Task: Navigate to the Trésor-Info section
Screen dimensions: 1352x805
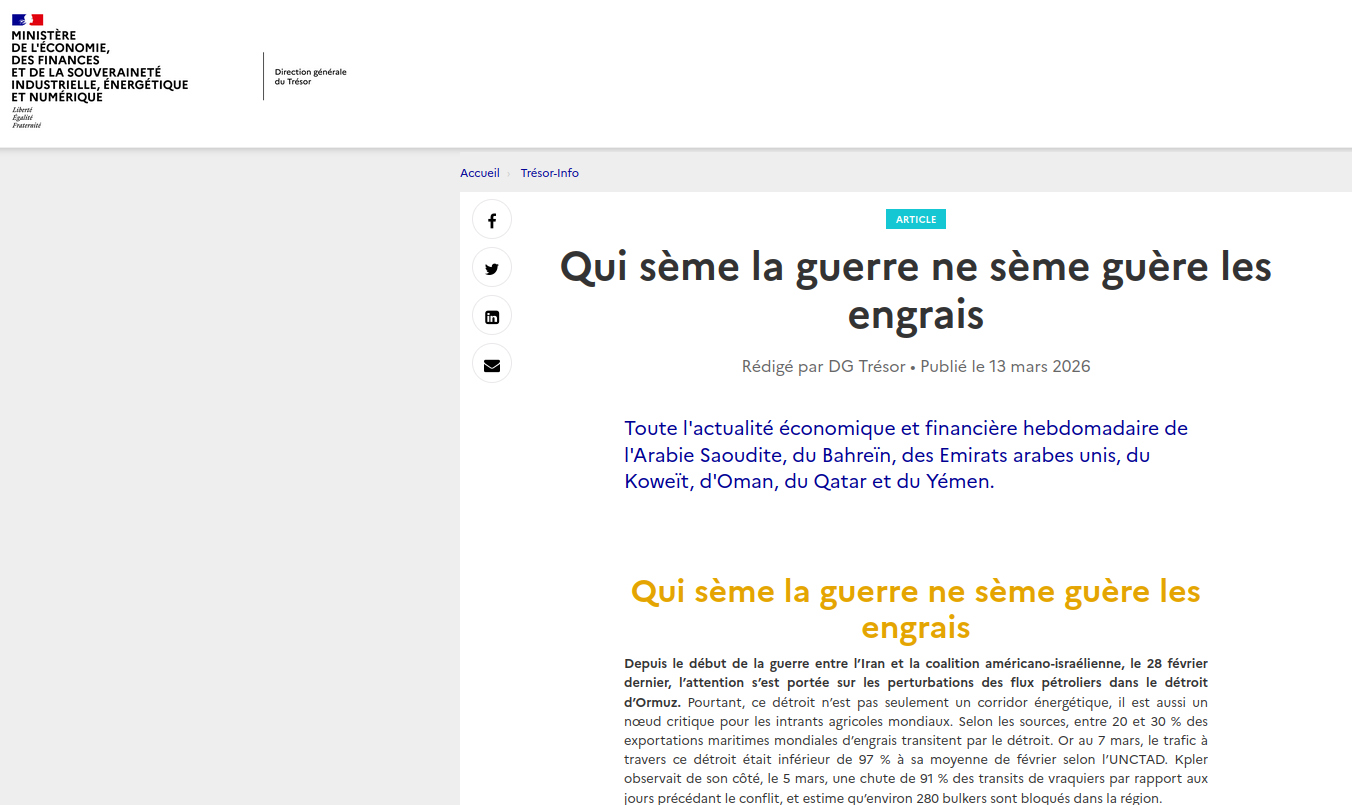Action: click(549, 172)
